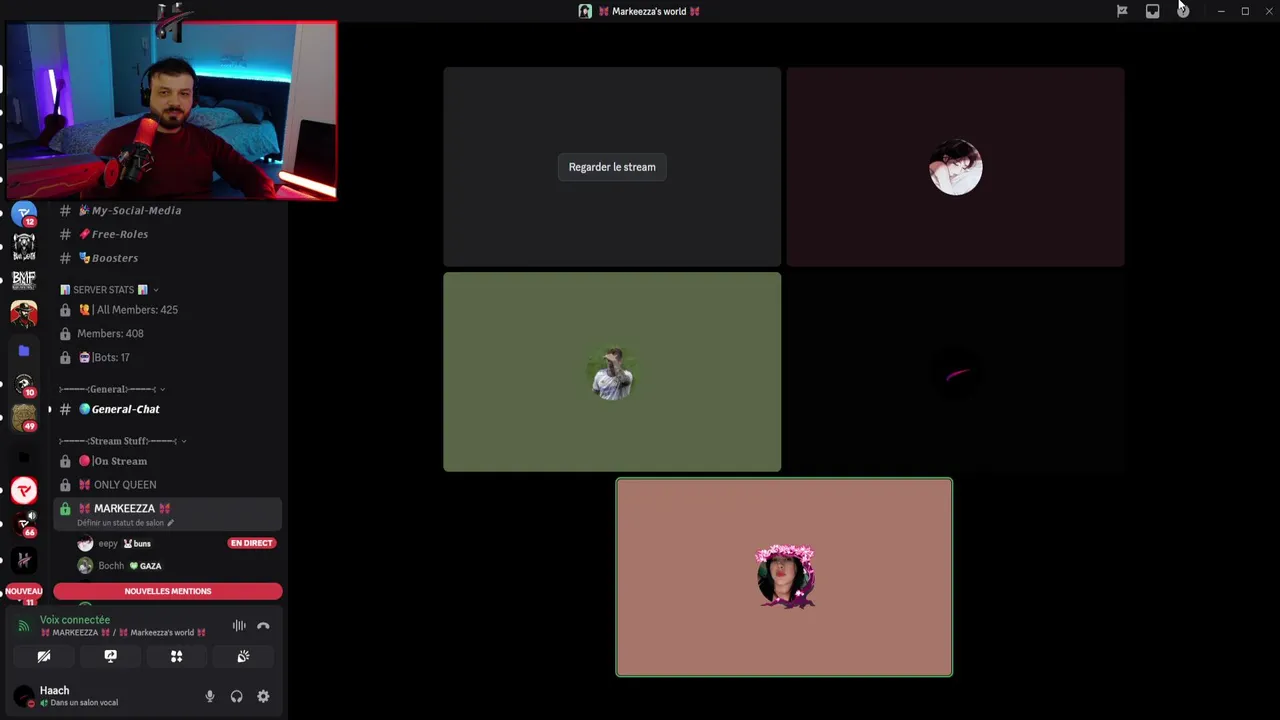Toggle noise suppression waveform icon
The height and width of the screenshot is (720, 1280).
(239, 626)
